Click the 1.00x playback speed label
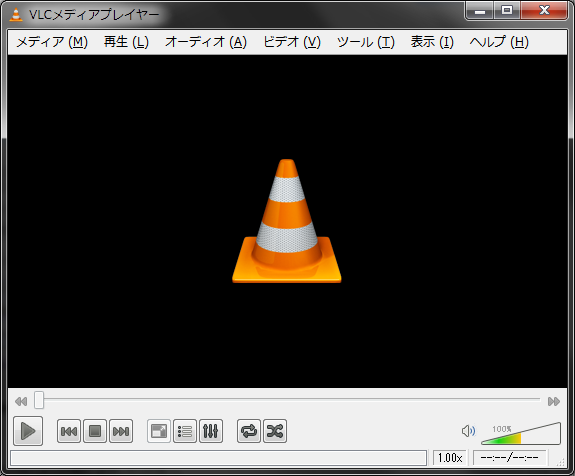575x476 pixels. tap(450, 458)
